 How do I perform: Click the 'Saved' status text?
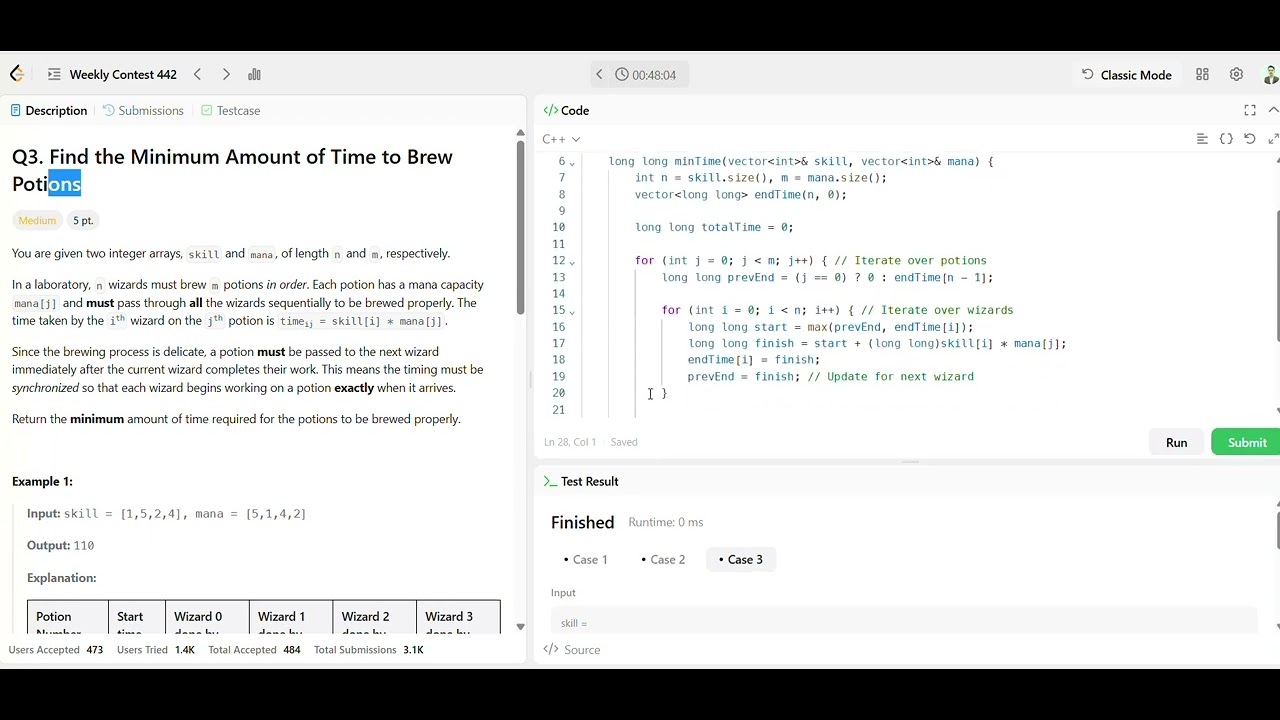pyautogui.click(x=624, y=442)
